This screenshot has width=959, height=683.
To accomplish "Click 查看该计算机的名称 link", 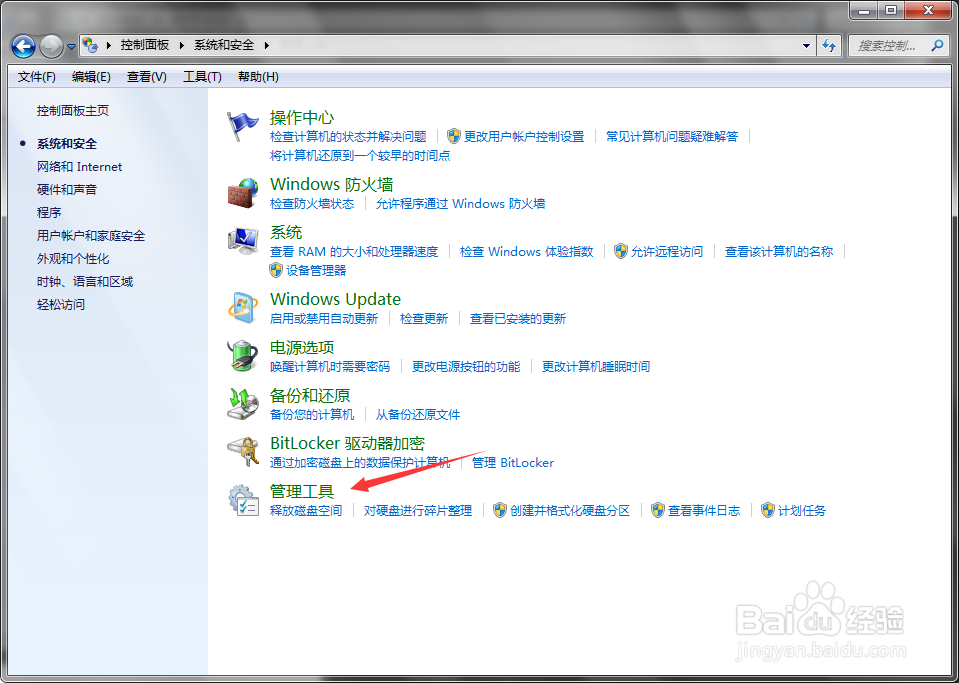I will tap(779, 251).
